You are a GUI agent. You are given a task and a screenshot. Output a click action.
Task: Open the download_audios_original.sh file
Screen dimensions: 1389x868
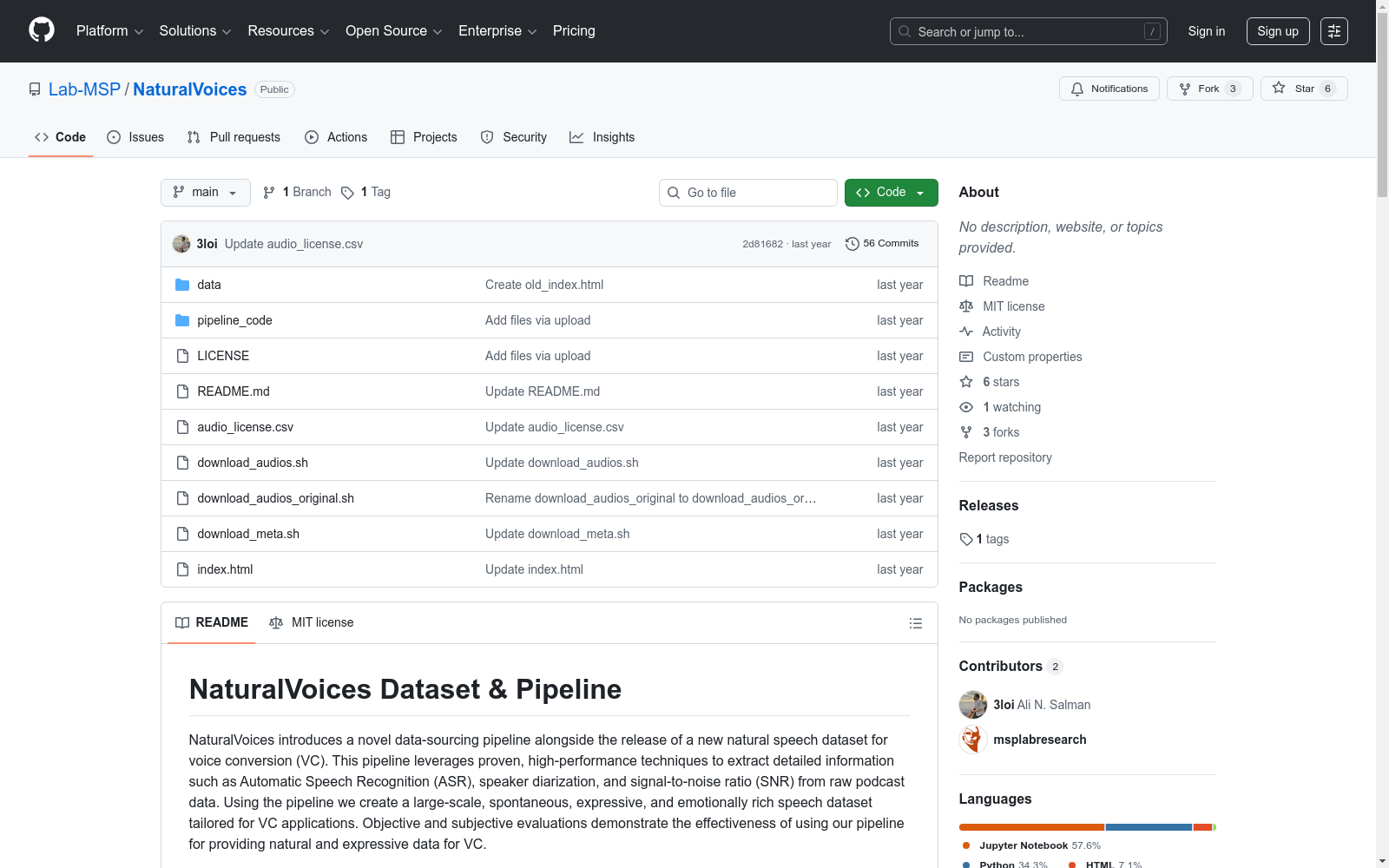tap(275, 498)
